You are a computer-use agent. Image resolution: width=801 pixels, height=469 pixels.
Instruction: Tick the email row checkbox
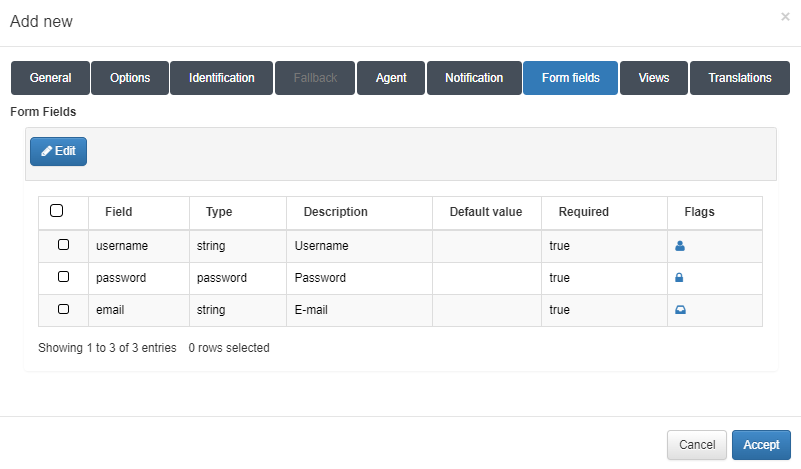pos(64,309)
